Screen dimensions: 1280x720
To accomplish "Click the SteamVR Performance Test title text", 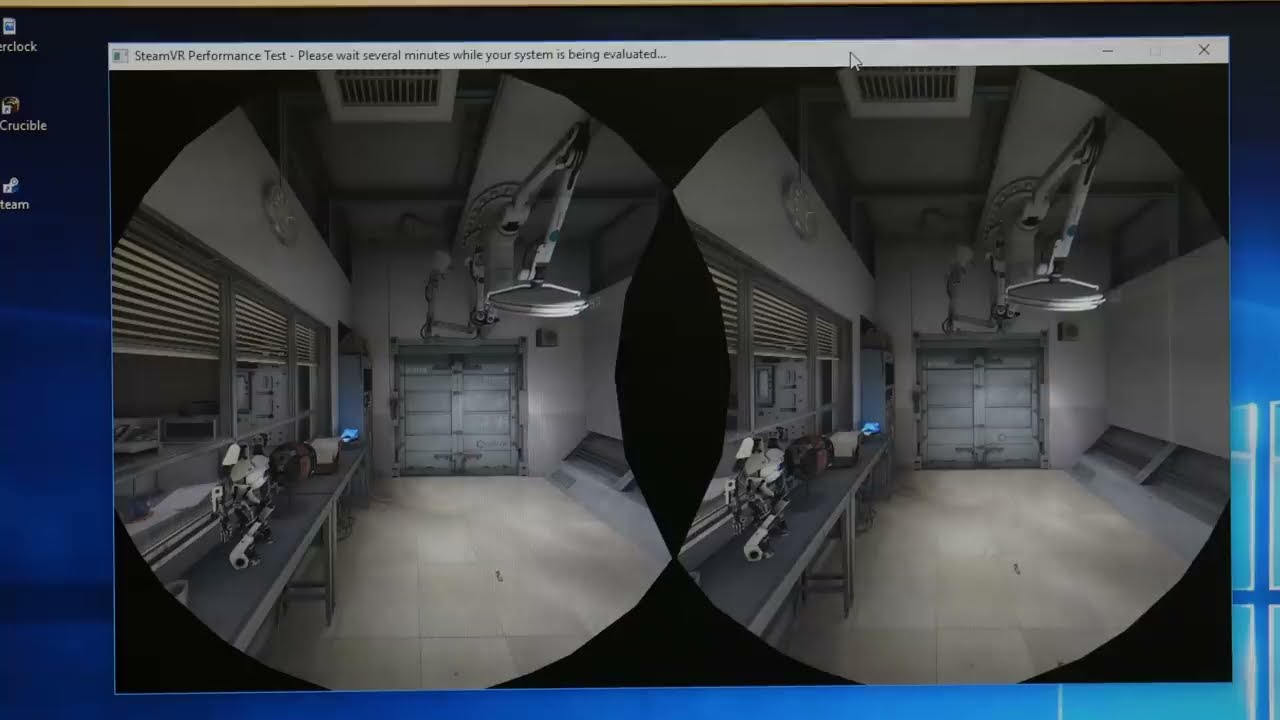I will click(400, 54).
